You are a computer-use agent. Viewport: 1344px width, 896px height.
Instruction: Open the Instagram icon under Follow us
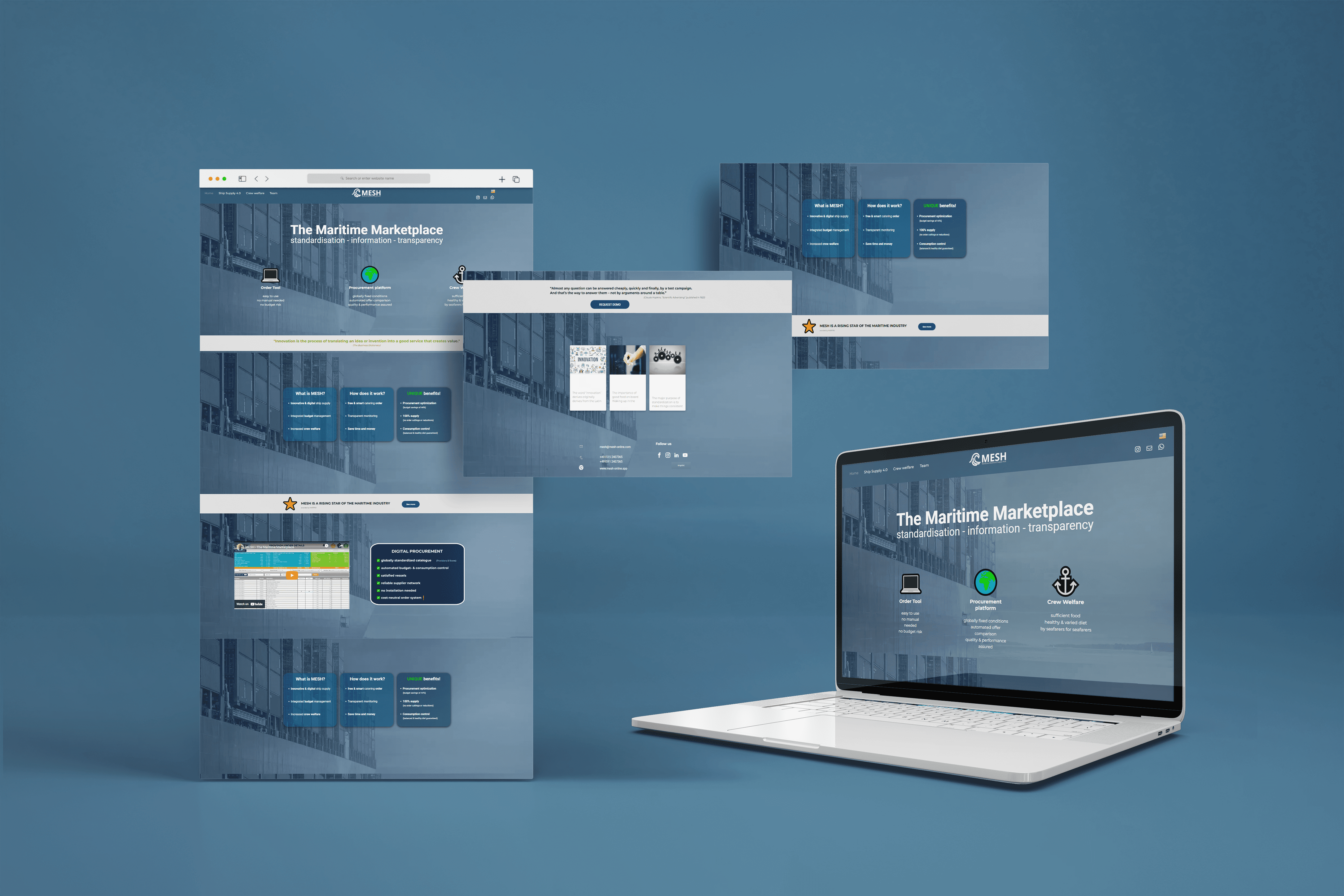668,455
